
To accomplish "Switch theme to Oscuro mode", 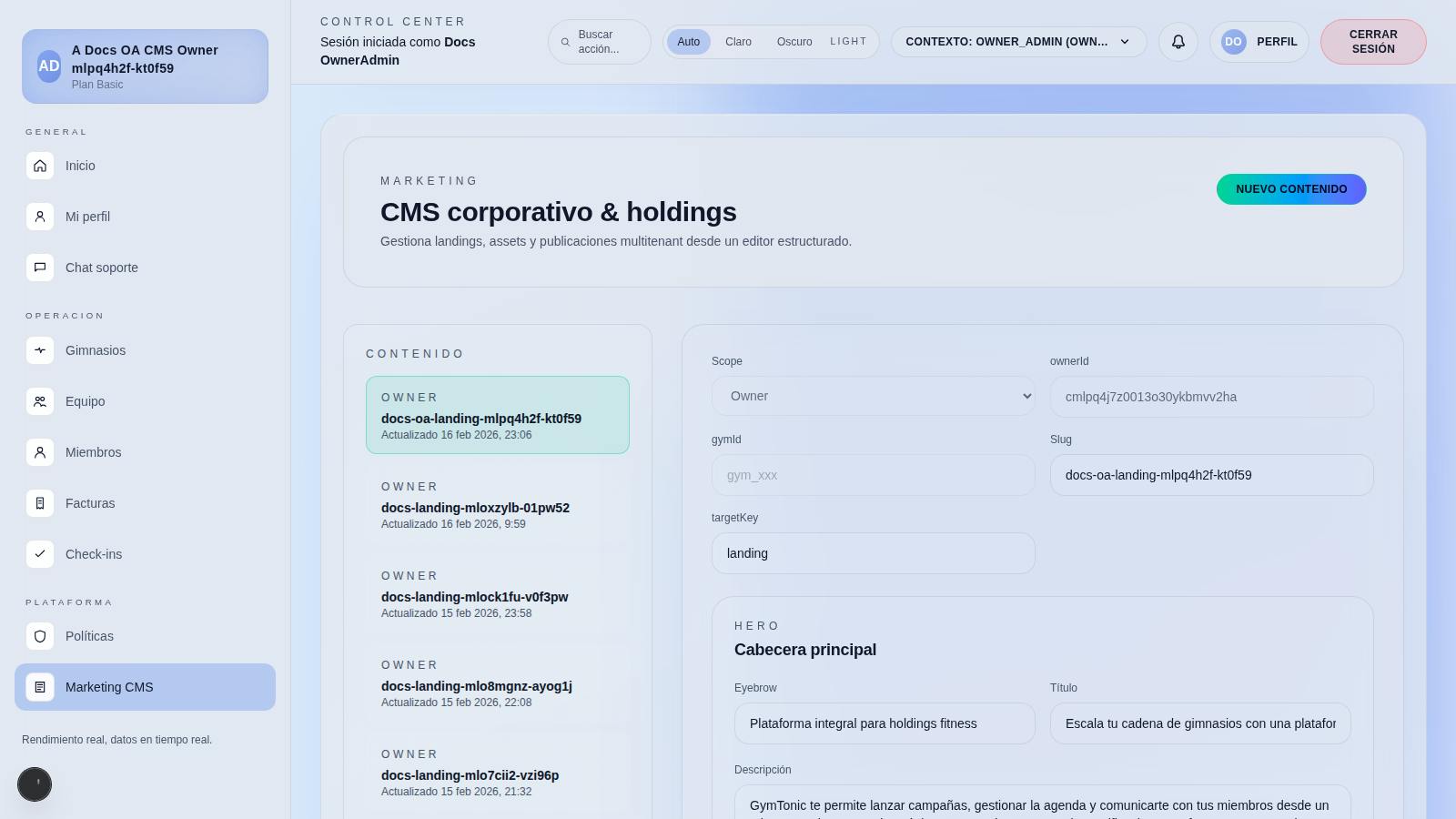I will coord(794,42).
